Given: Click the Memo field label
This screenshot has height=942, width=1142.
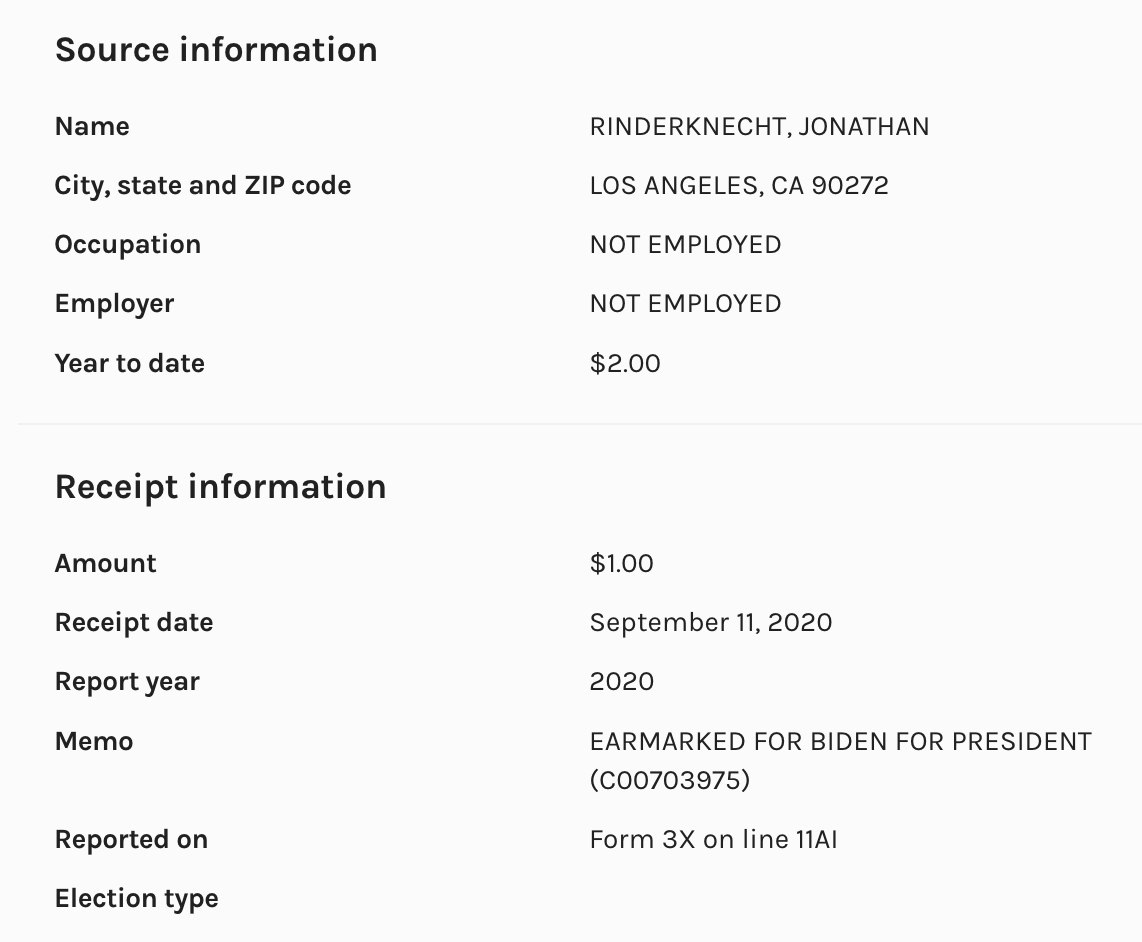Looking at the screenshot, I should pos(94,741).
